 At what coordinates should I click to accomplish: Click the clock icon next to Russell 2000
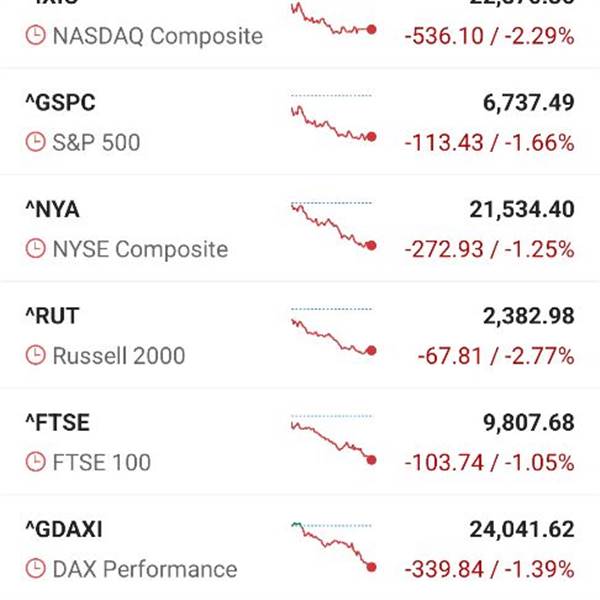click(35, 356)
